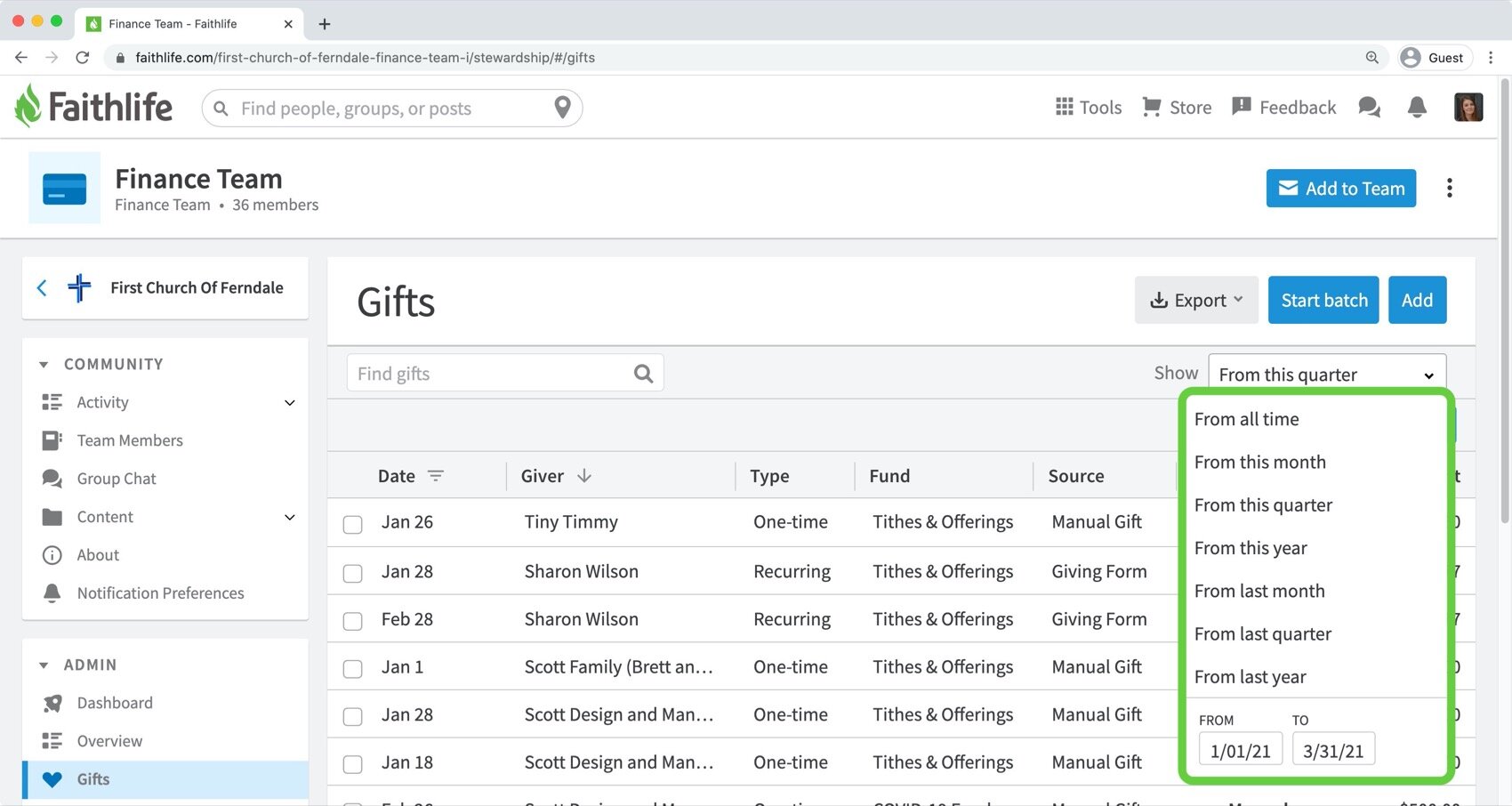Open a new browser tab
The width and height of the screenshot is (1512, 806).
325,24
